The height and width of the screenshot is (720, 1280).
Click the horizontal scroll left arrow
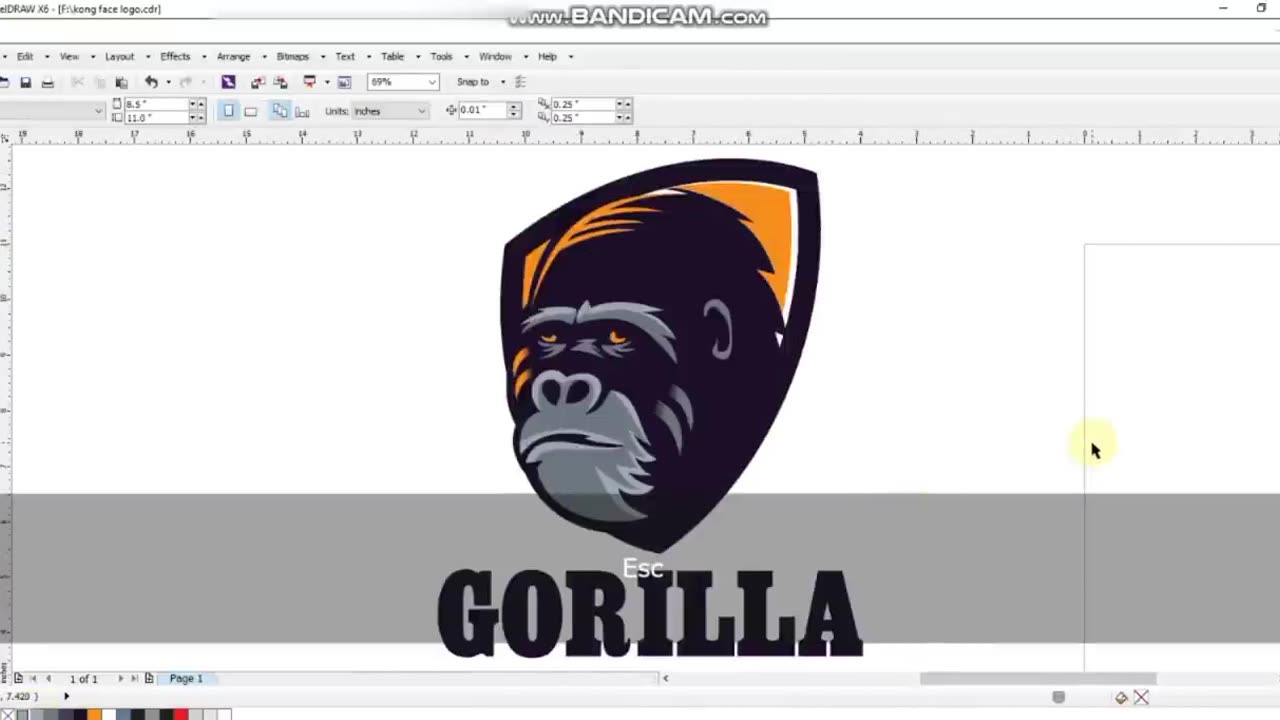(x=665, y=679)
